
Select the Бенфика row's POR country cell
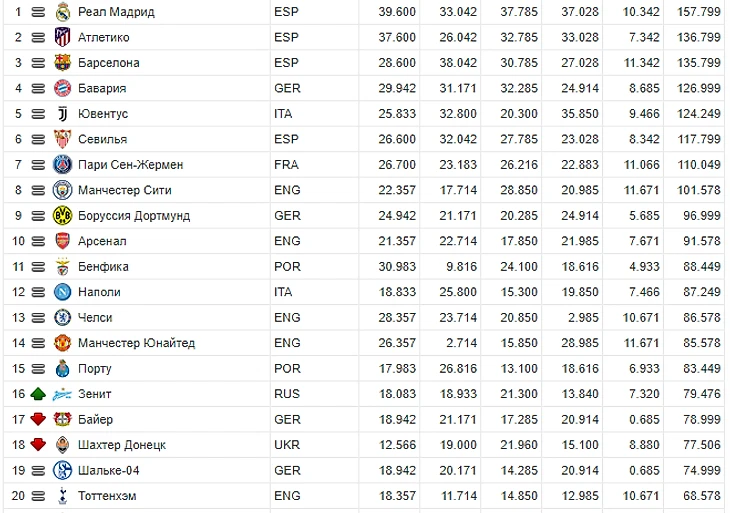[287, 267]
